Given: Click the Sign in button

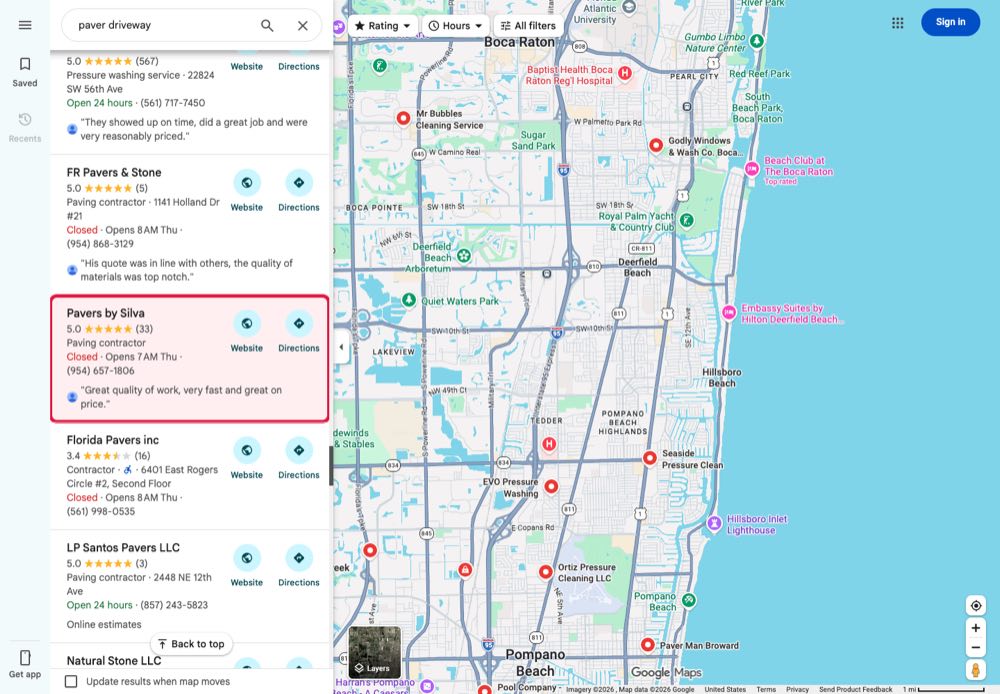Looking at the screenshot, I should tap(950, 22).
